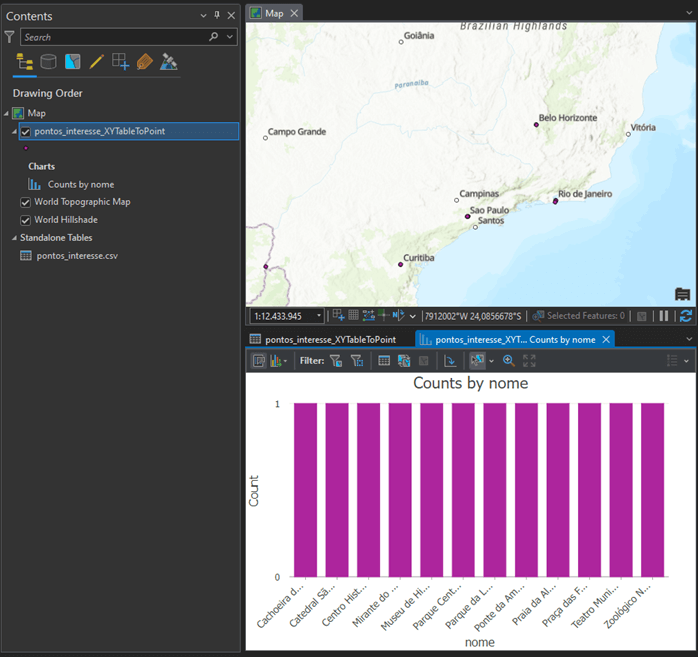The image size is (698, 657).
Task: Collapse the Map tree node
Action: 6,114
